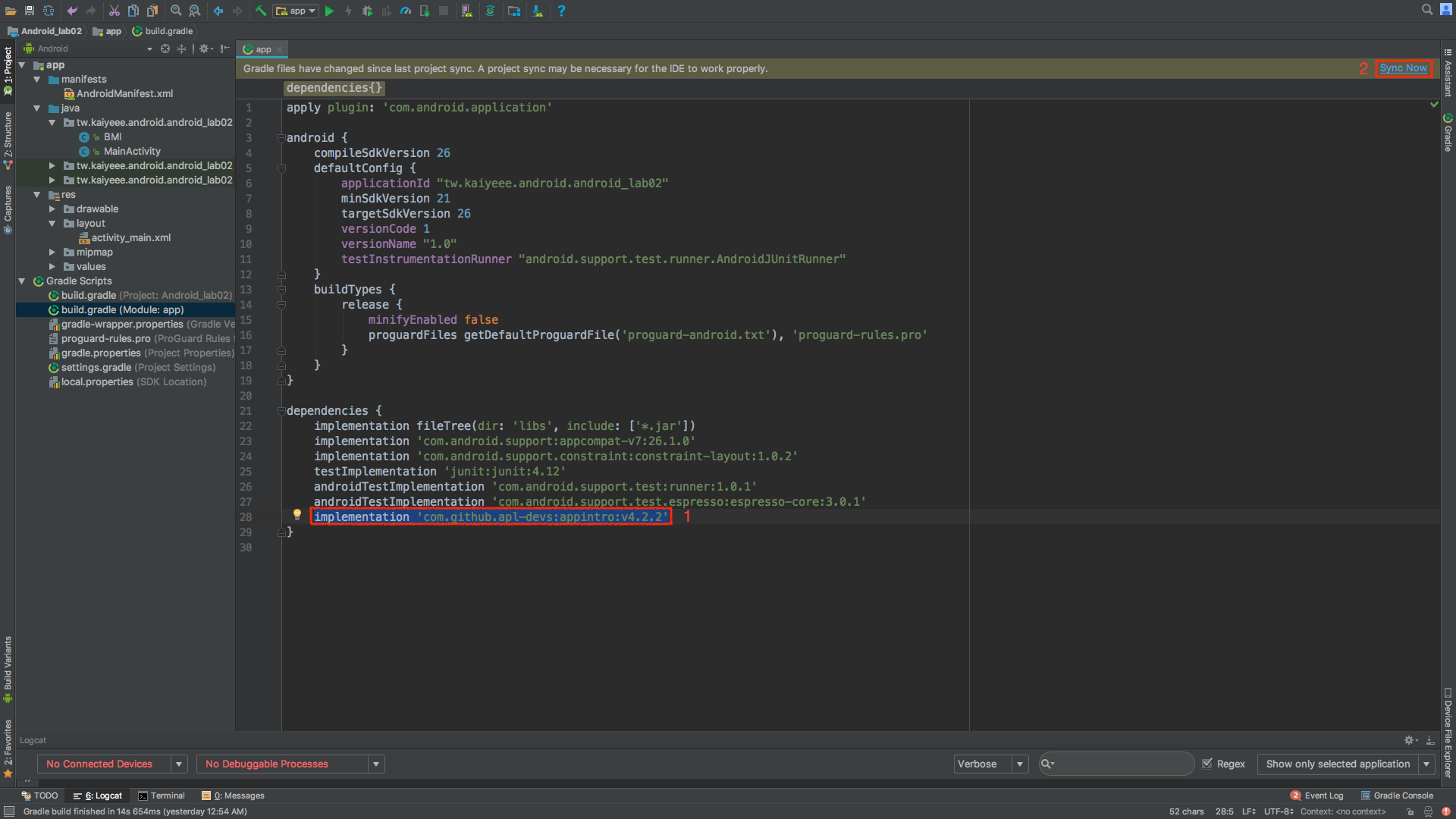Collapse the layout folder
Viewport: 1456px width, 819px height.
[52, 223]
